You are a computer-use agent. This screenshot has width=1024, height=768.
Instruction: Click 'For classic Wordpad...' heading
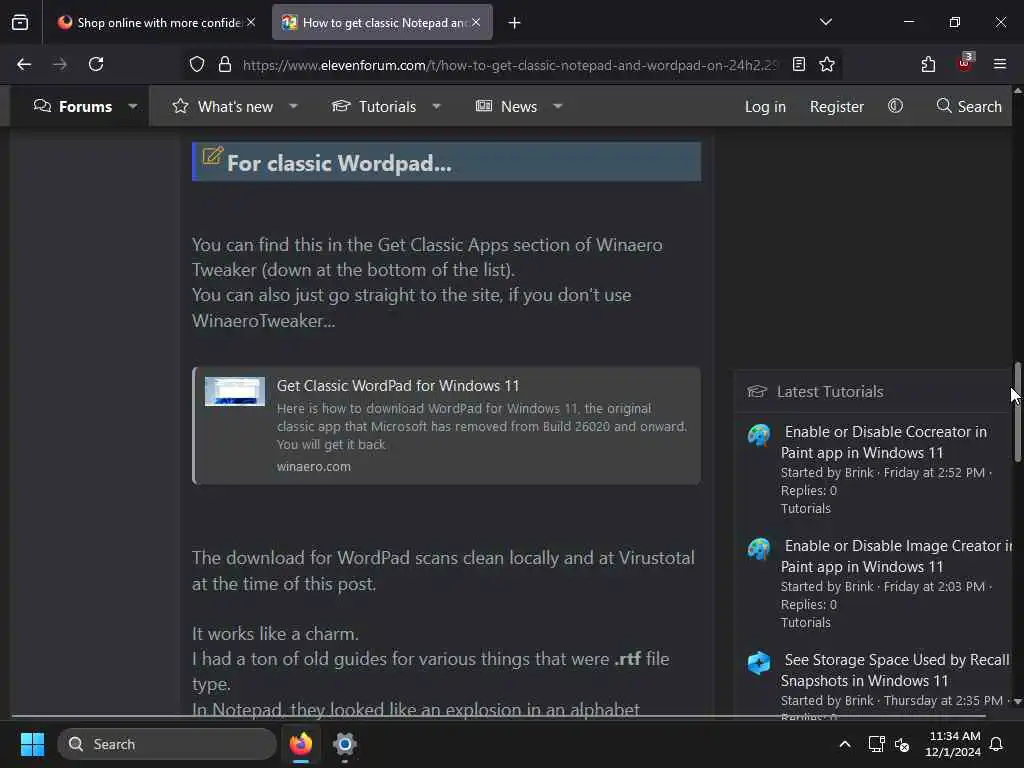pos(339,163)
